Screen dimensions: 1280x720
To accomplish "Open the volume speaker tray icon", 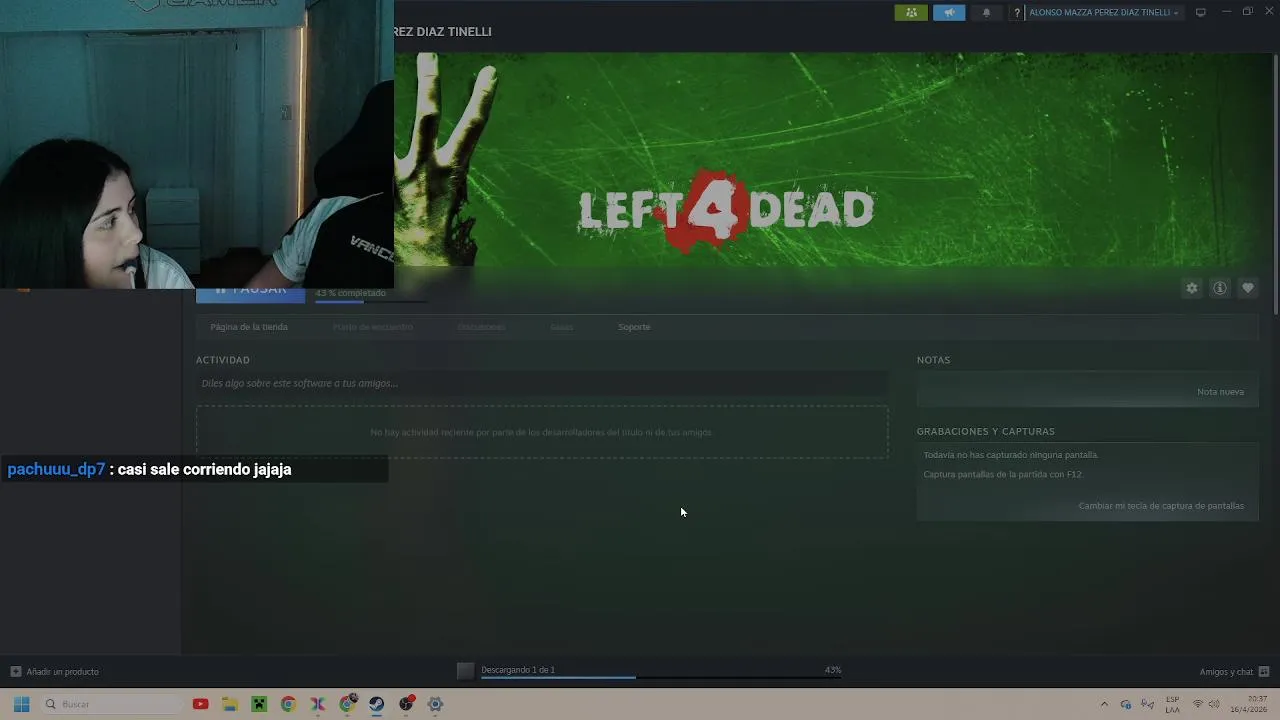I will click(x=1214, y=704).
